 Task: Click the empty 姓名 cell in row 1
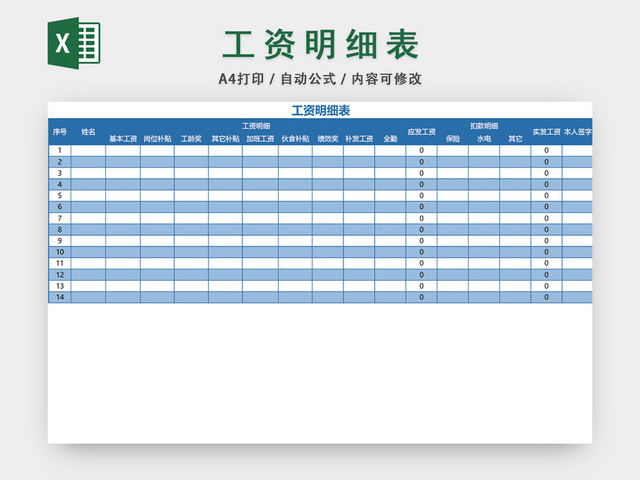point(88,151)
